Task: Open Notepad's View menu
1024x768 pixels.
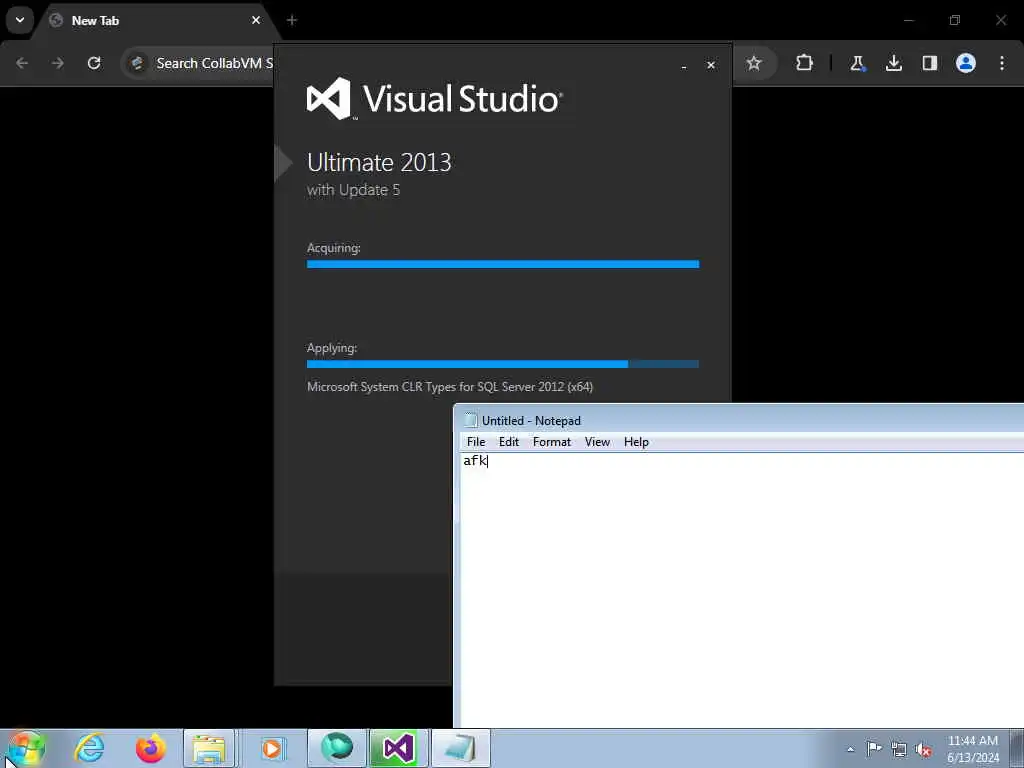Action: (x=597, y=442)
